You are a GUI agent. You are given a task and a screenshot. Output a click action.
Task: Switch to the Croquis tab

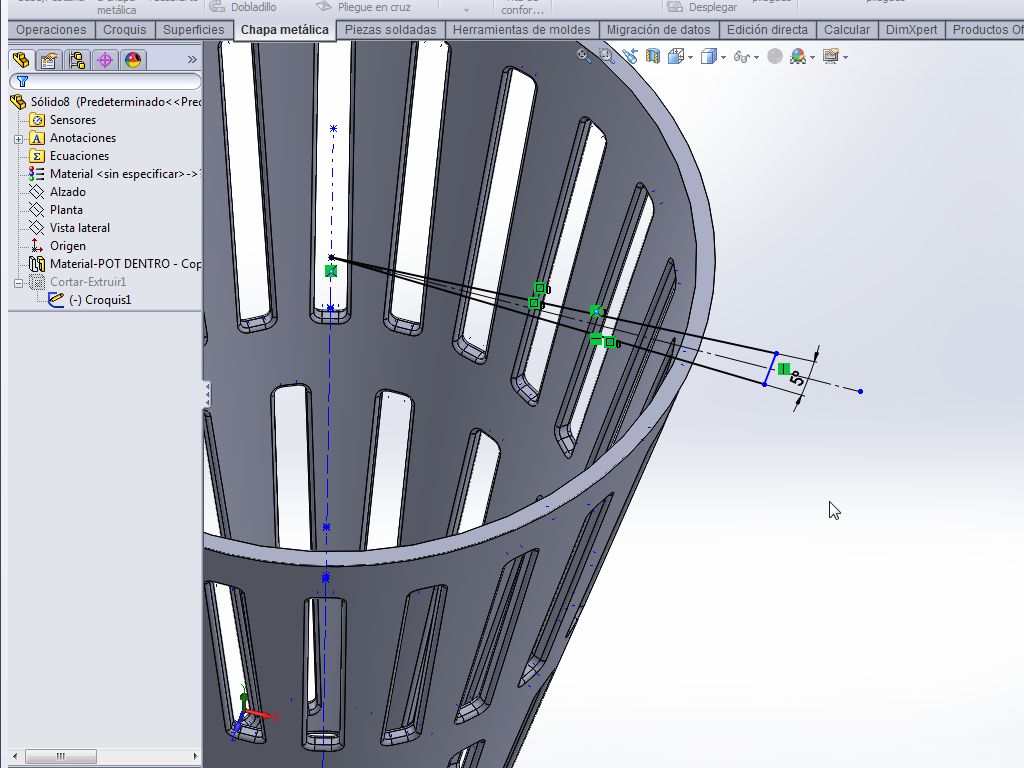125,30
